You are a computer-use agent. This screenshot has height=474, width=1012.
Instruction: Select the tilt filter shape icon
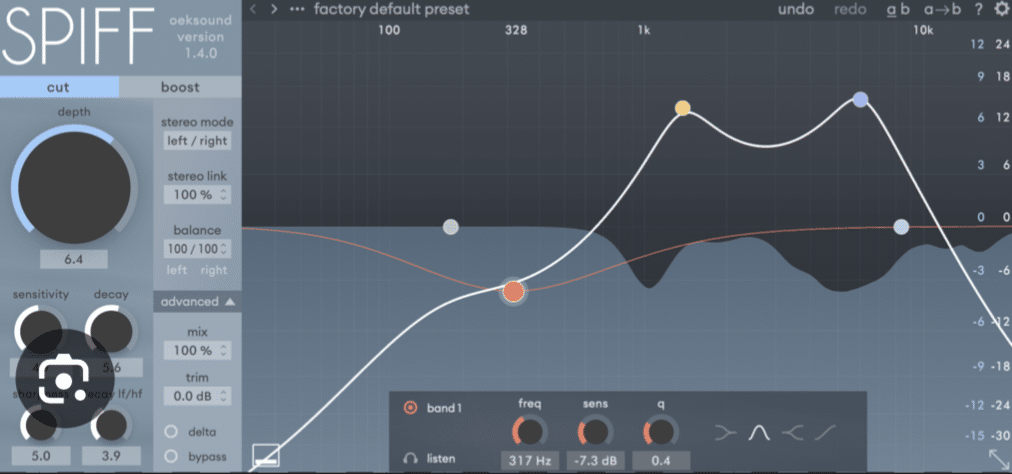tap(825, 433)
